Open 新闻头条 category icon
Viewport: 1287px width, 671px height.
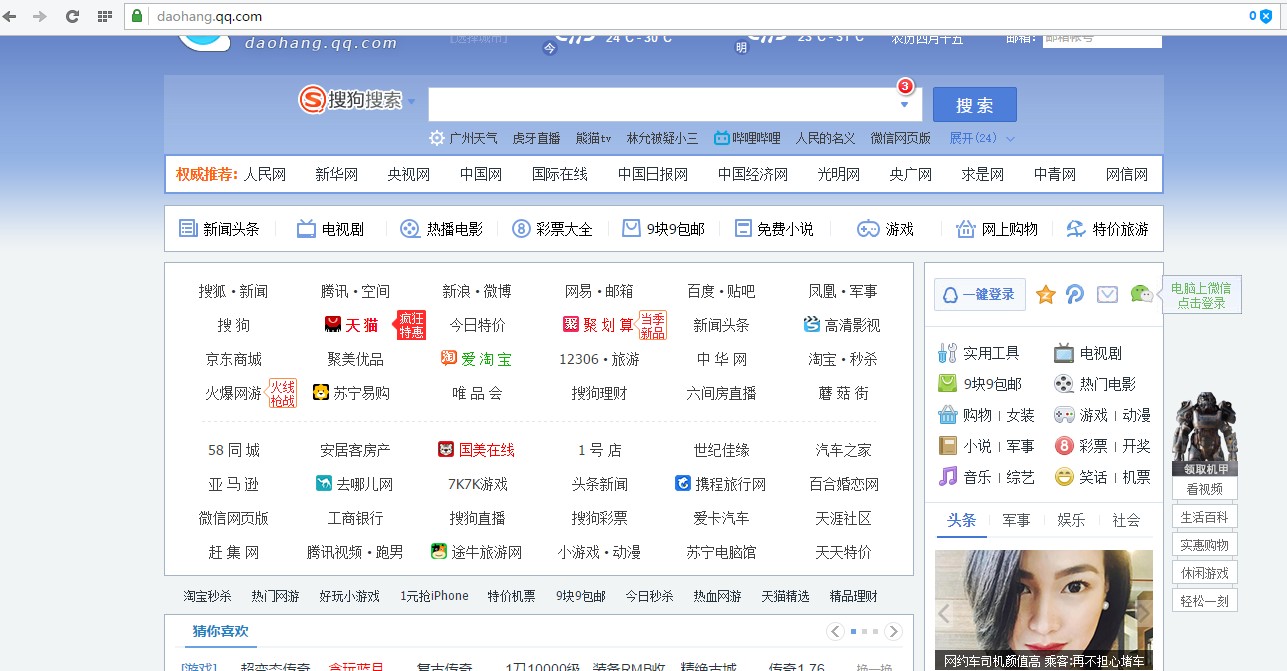[187, 228]
